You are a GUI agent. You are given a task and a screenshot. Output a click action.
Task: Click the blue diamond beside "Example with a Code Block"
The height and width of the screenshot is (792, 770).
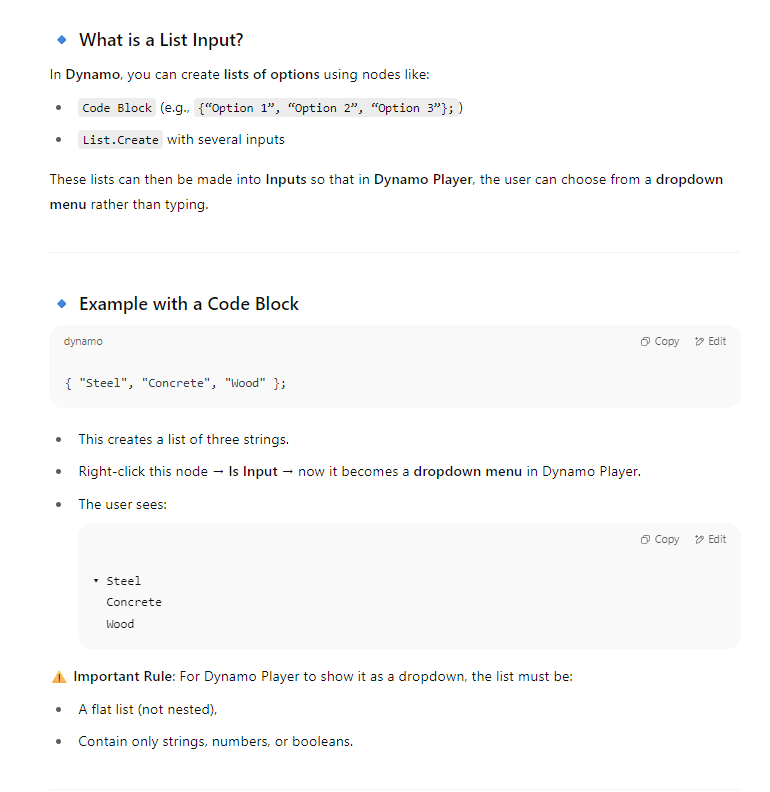(x=62, y=303)
